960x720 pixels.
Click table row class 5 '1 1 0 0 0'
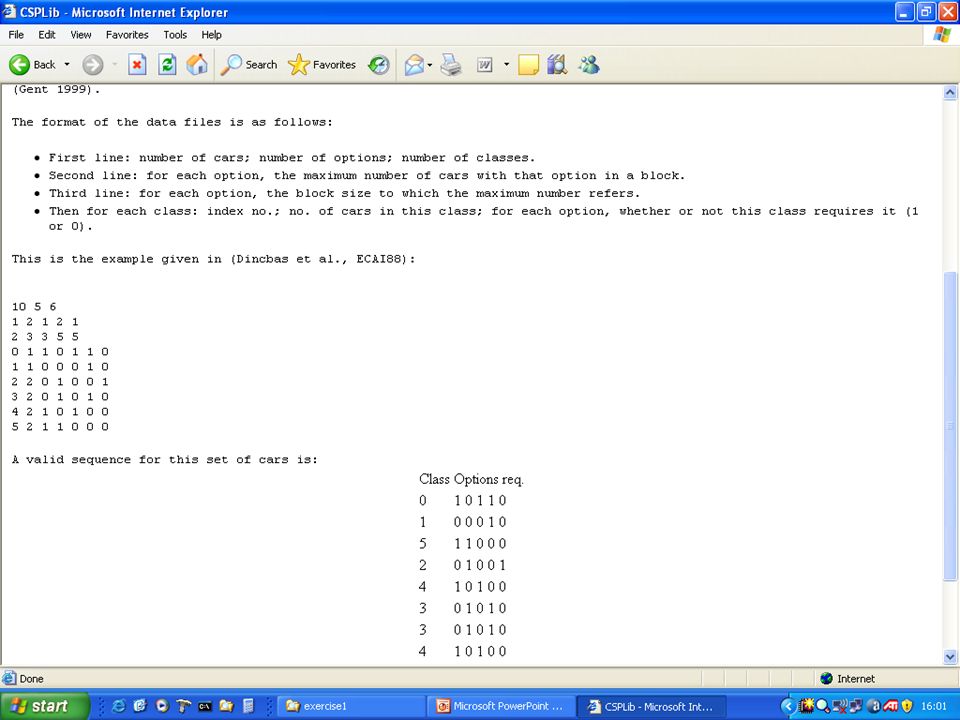(x=463, y=544)
